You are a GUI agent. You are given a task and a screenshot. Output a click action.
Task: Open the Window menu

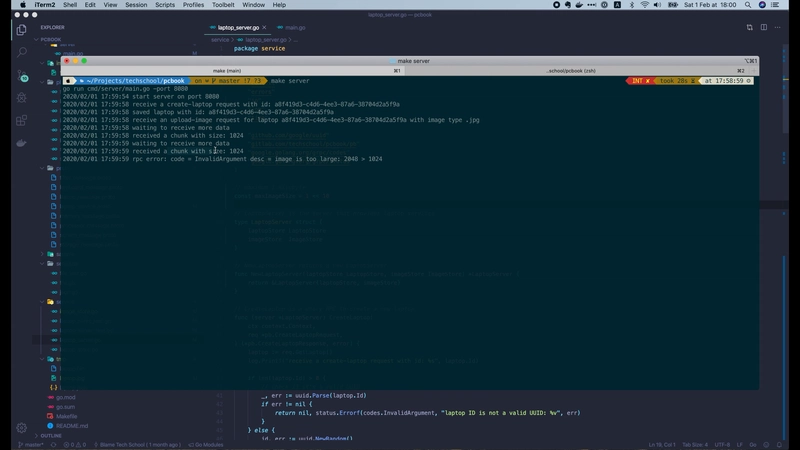click(253, 5)
